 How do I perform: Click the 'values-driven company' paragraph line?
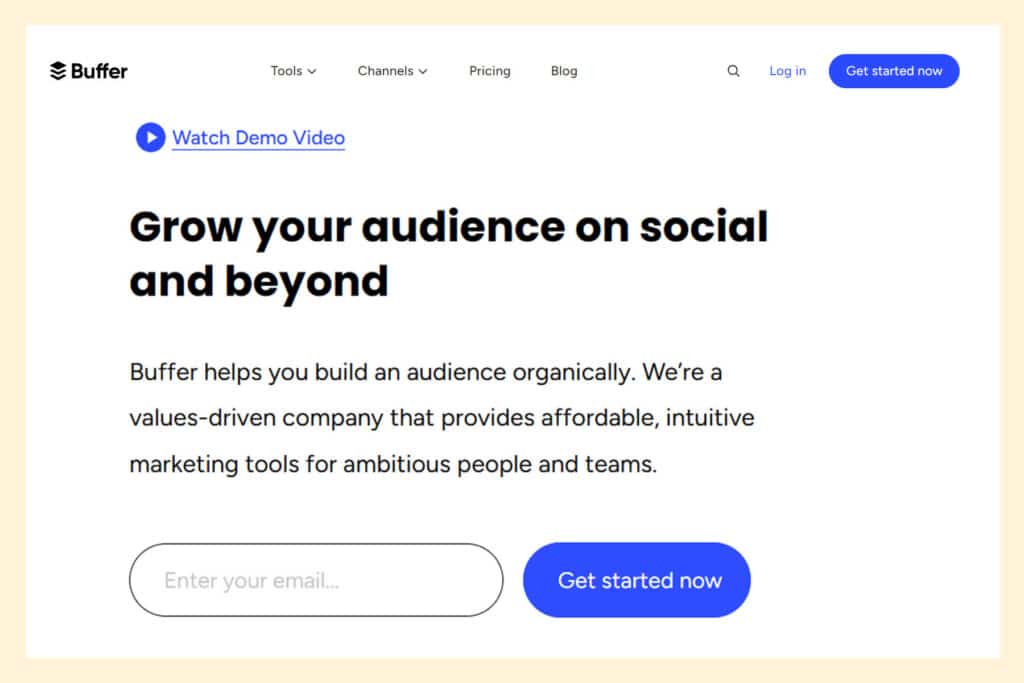[441, 418]
